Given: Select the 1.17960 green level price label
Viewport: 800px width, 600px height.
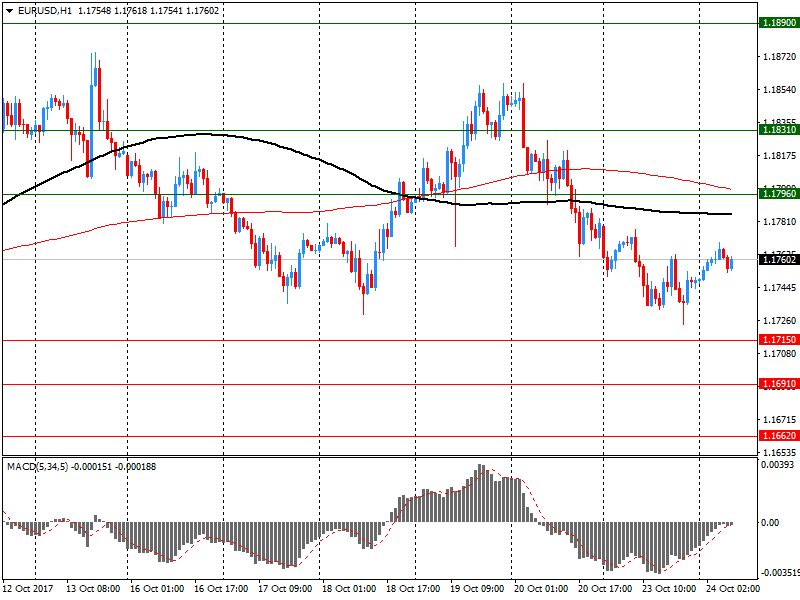Looking at the screenshot, I should (779, 194).
